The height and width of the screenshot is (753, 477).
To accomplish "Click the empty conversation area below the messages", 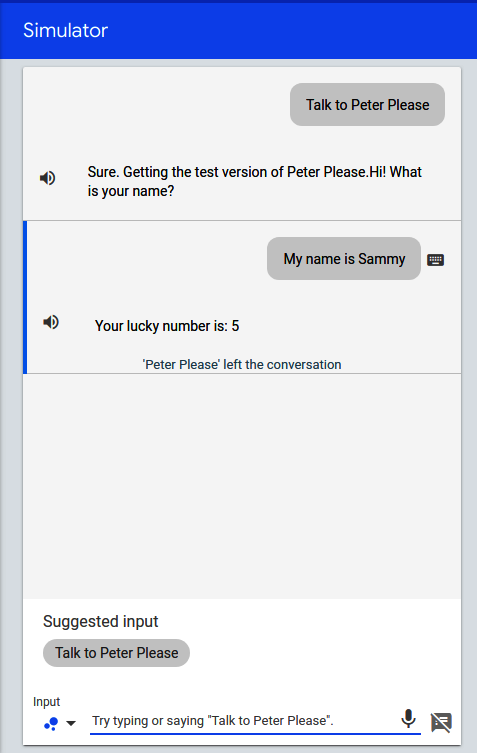I will 242,486.
